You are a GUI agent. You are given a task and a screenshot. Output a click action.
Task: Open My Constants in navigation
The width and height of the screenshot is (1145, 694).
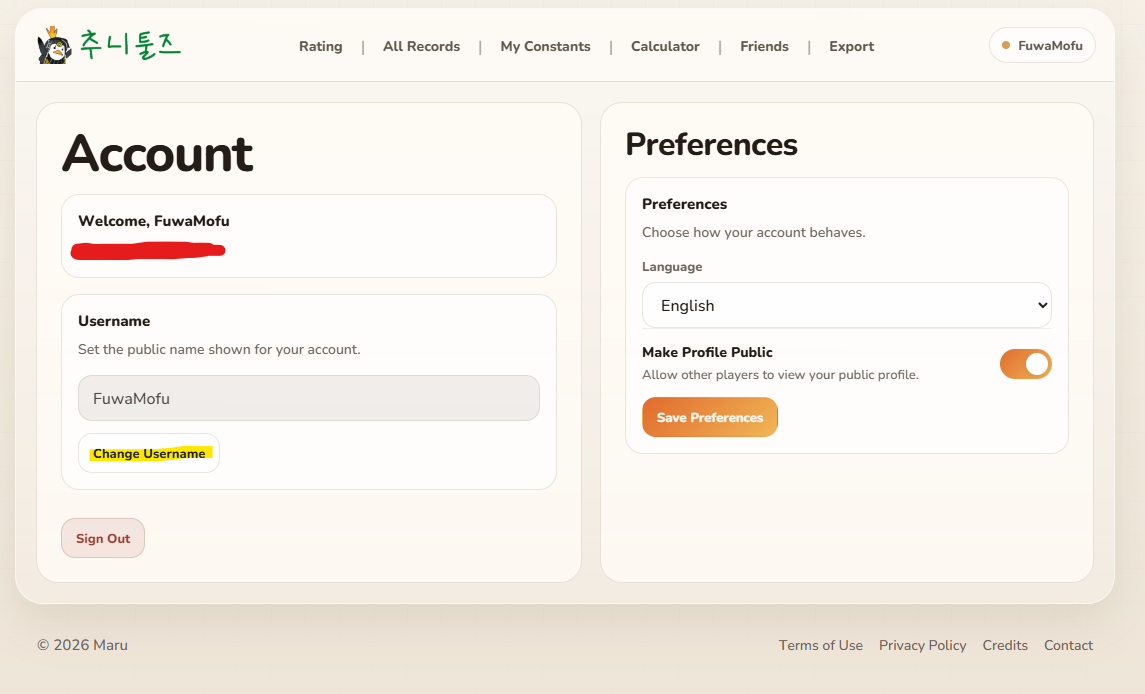click(545, 46)
